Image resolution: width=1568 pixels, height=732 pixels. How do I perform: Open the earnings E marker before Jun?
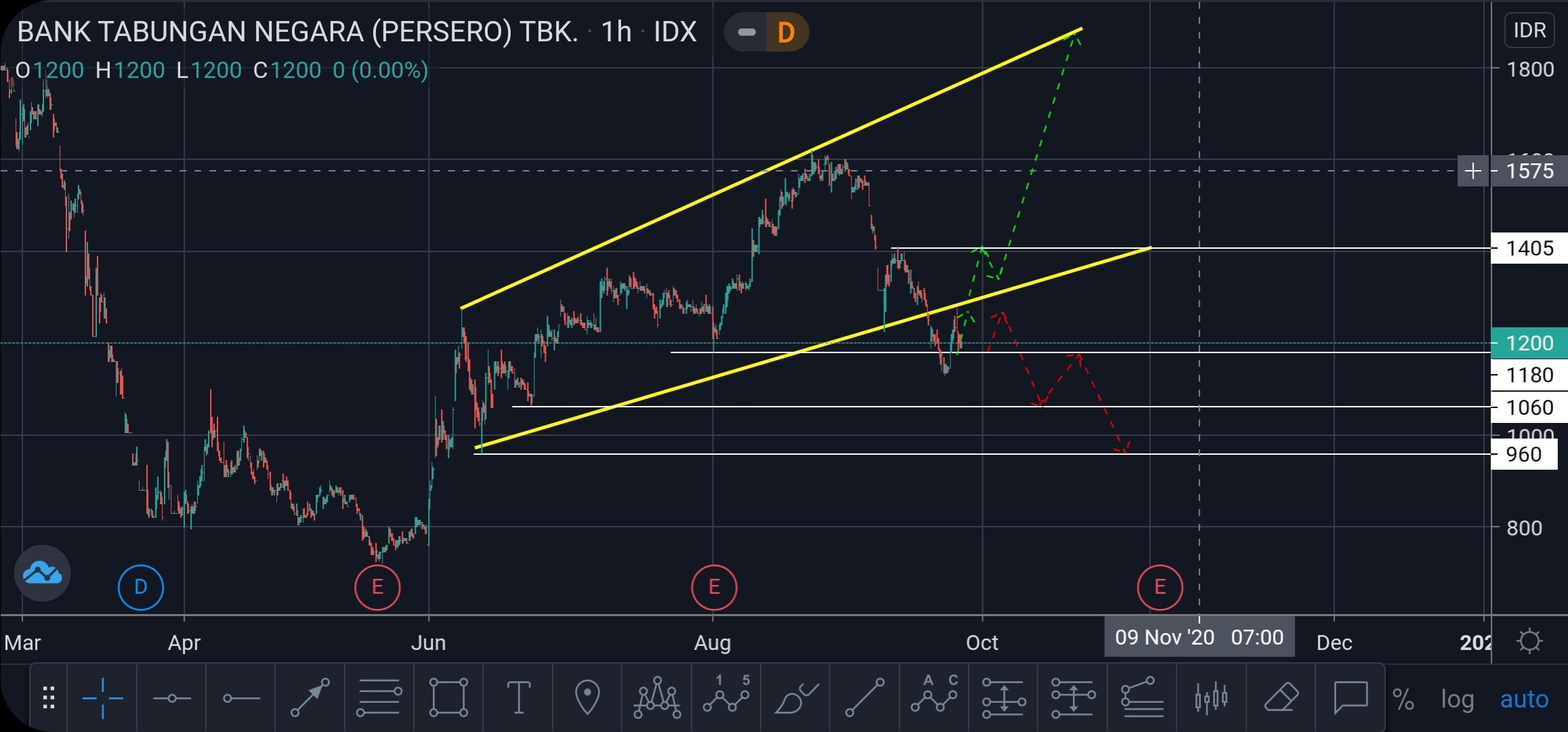pyautogui.click(x=377, y=587)
